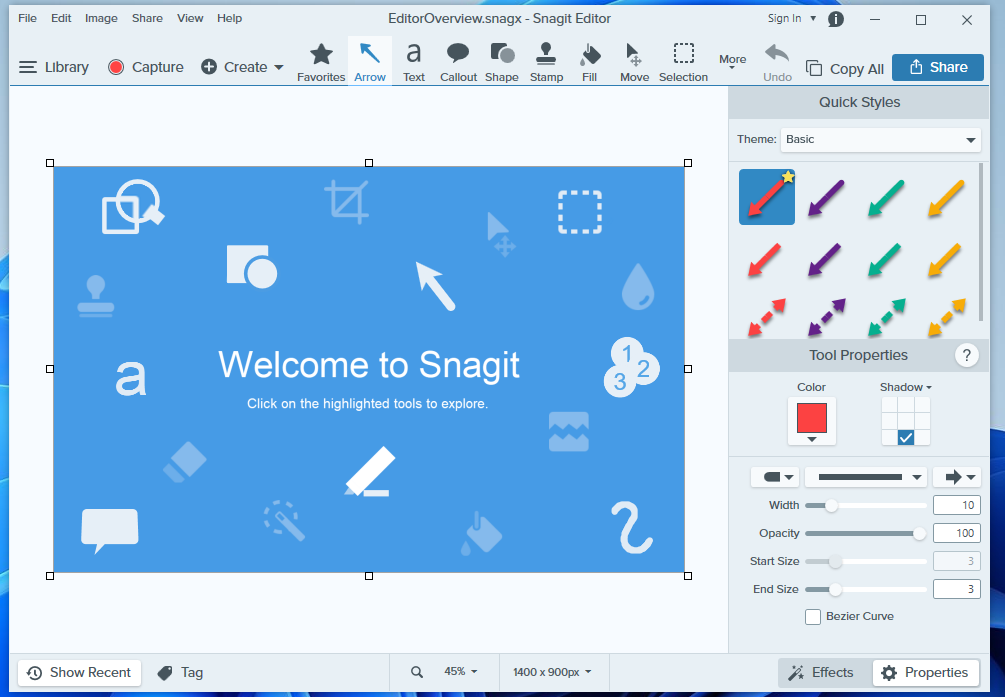The width and height of the screenshot is (1005, 697).
Task: Select the Stamp tool
Action: pos(546,62)
